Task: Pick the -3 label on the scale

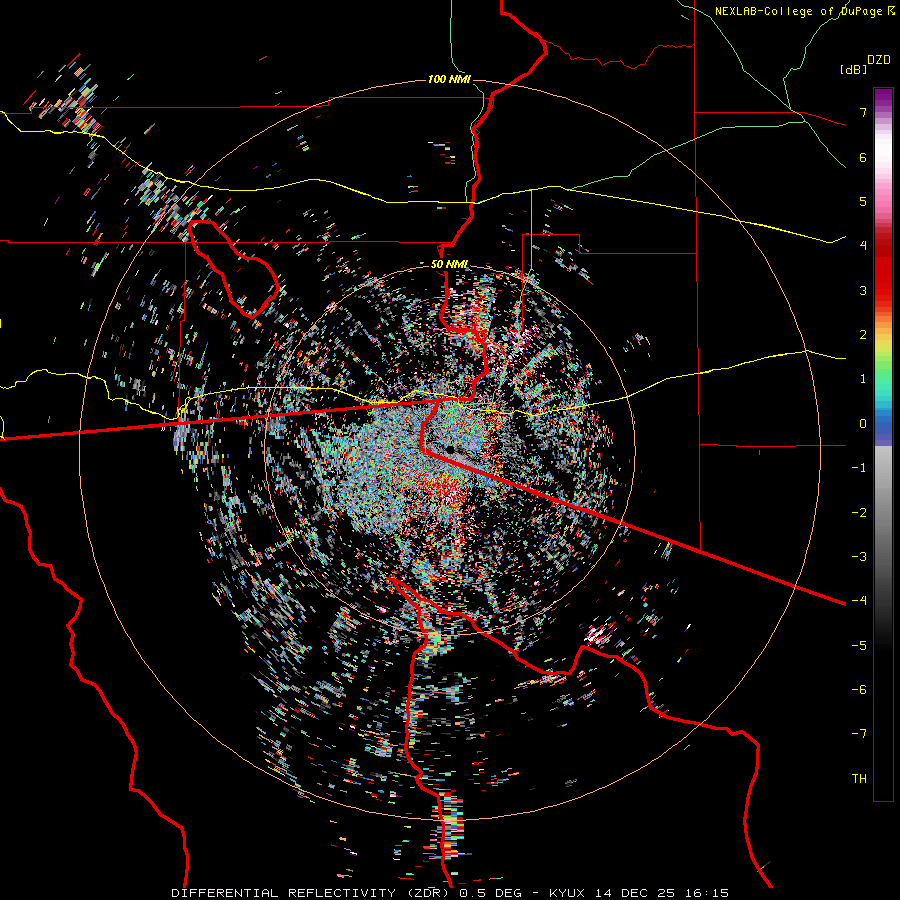Action: [x=859, y=557]
